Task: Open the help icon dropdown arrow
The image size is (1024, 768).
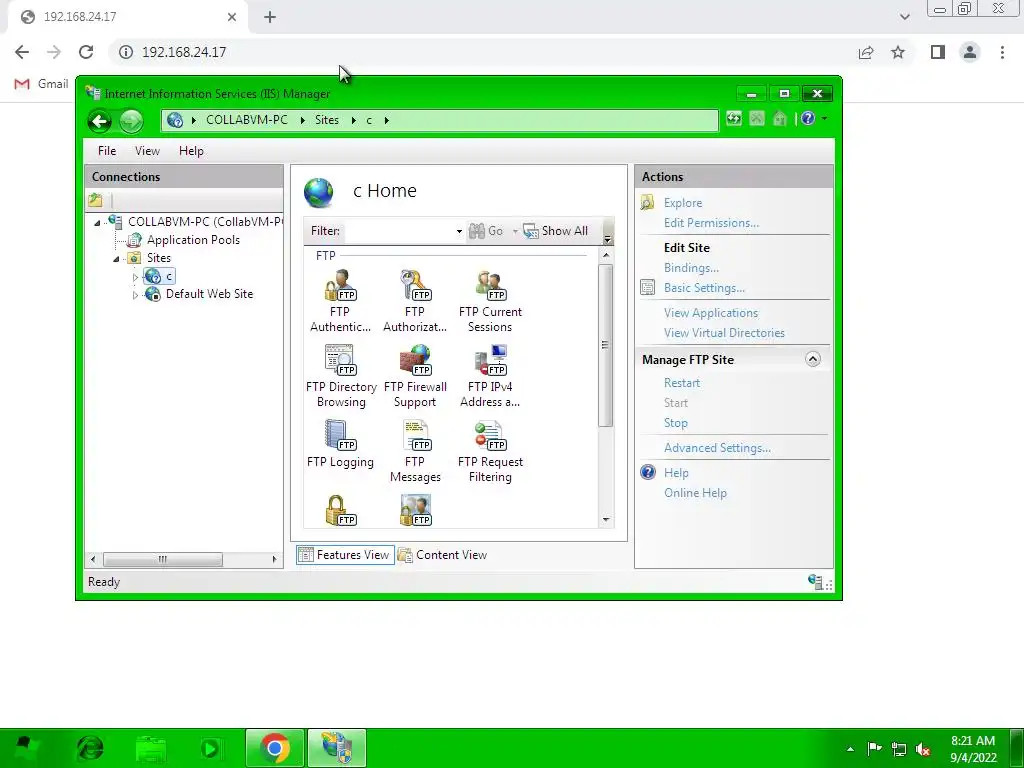Action: pos(824,119)
